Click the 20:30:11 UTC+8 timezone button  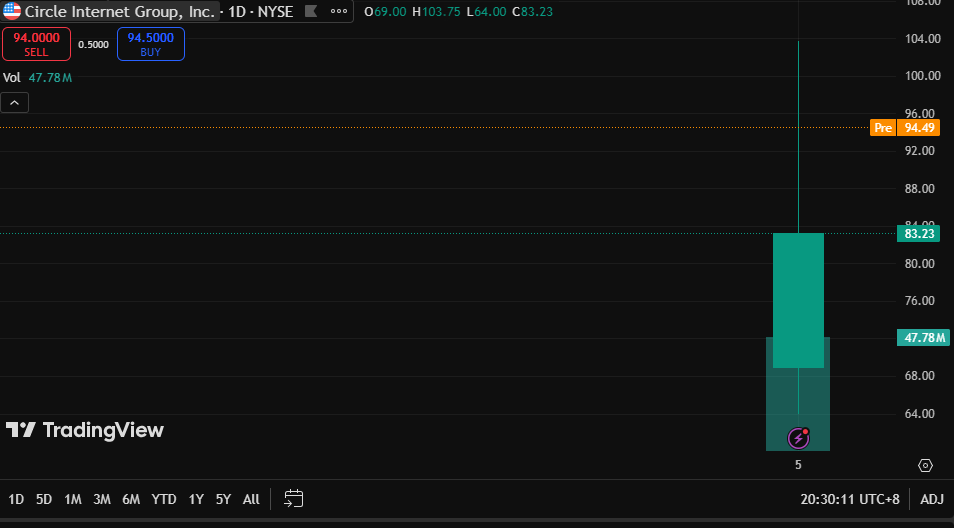point(850,499)
